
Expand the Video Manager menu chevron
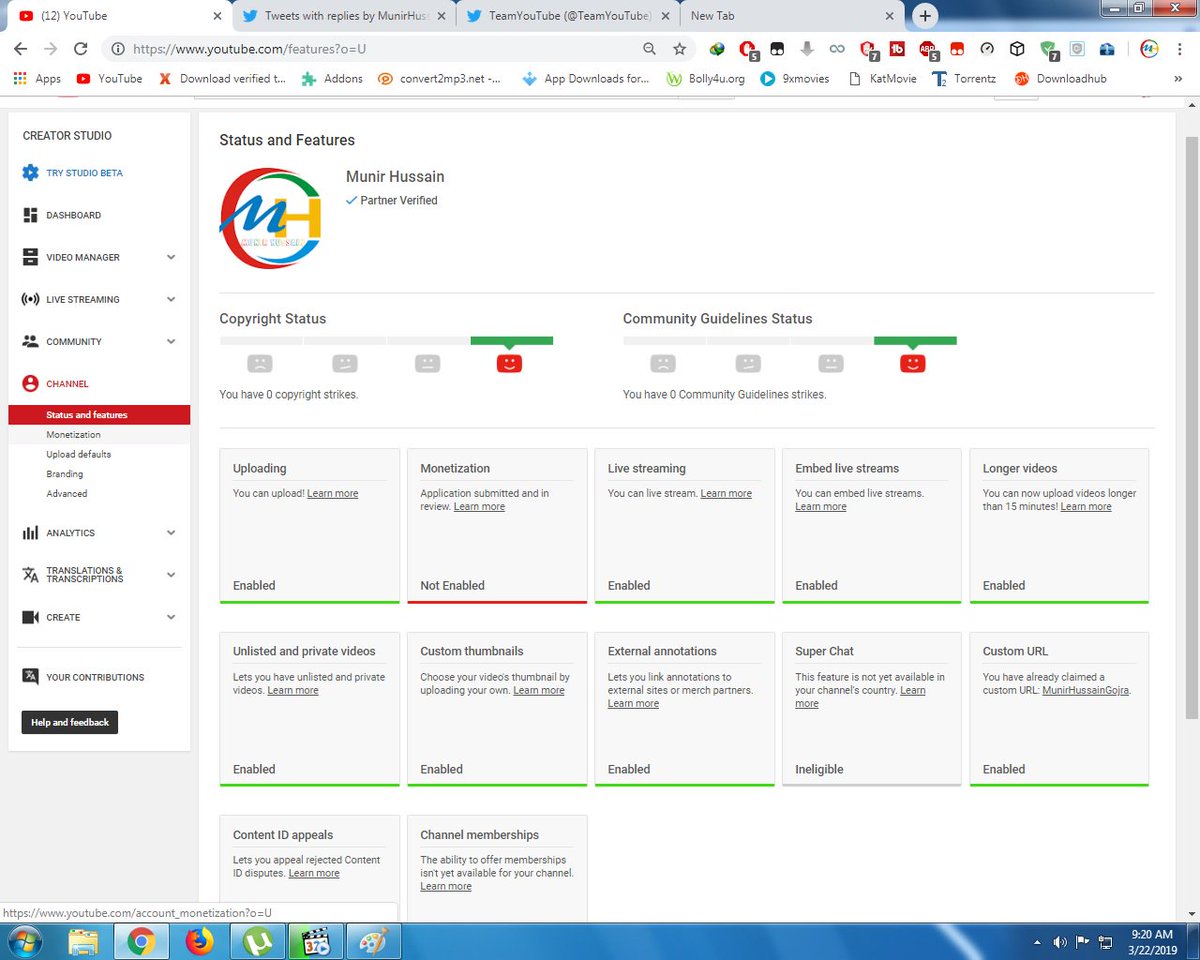[x=171, y=257]
